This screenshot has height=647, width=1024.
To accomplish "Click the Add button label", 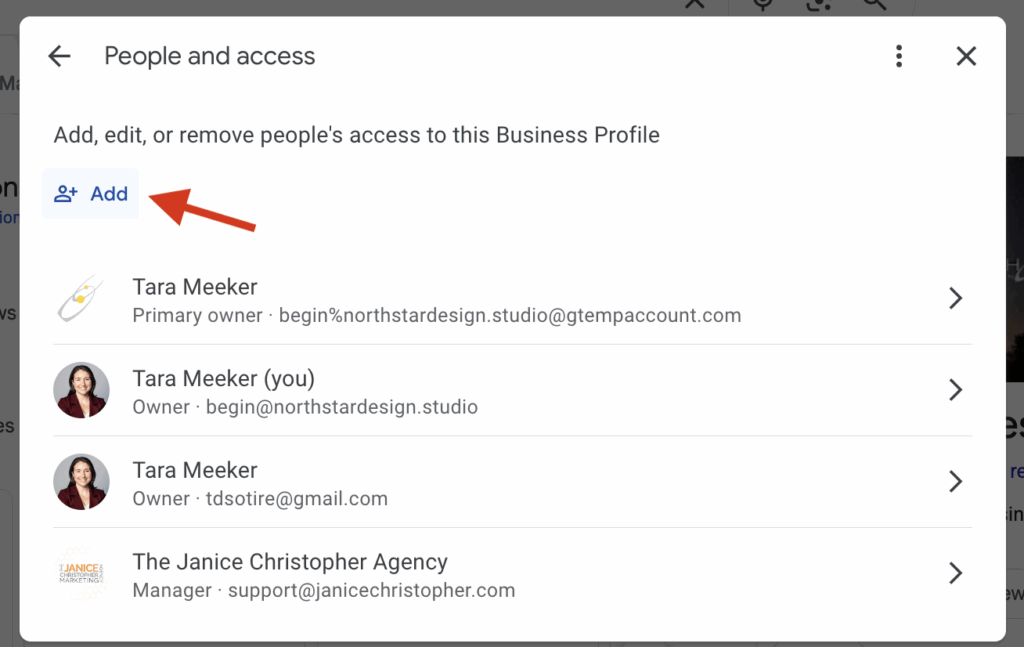I will 109,194.
